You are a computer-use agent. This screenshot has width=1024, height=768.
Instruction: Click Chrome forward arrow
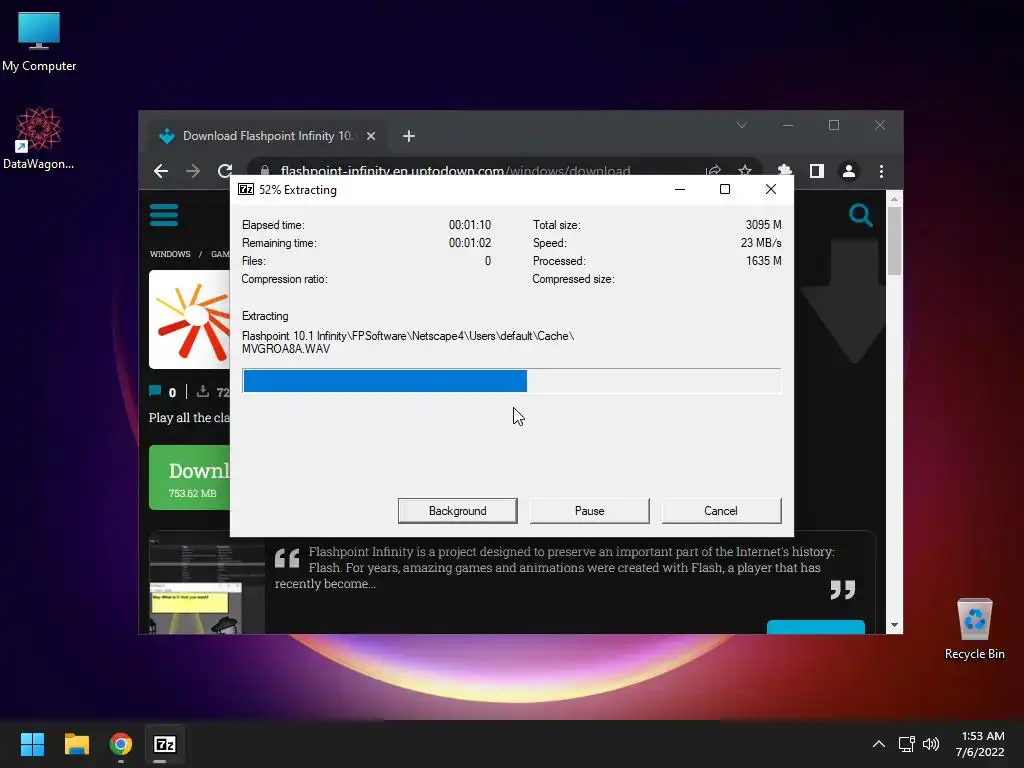pyautogui.click(x=193, y=171)
